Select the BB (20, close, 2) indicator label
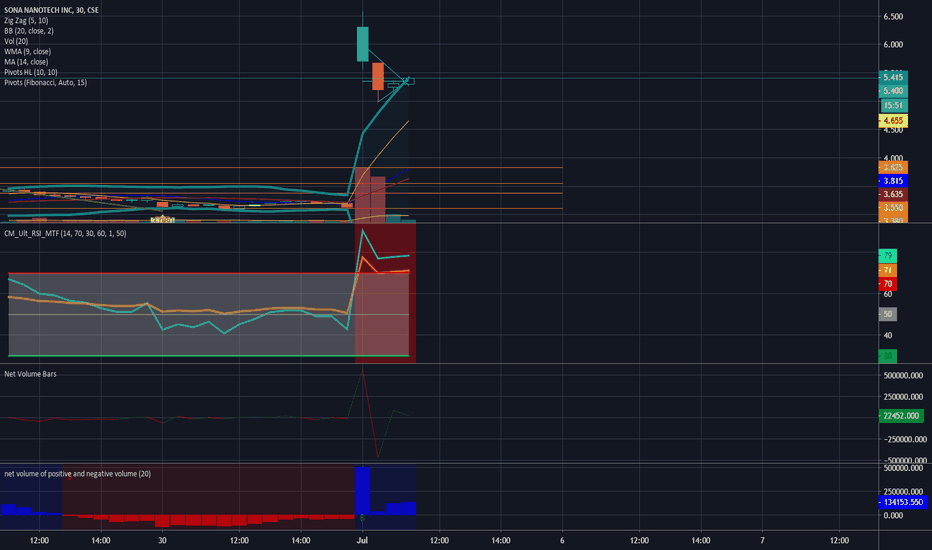This screenshot has height=550, width=932. (x=29, y=31)
